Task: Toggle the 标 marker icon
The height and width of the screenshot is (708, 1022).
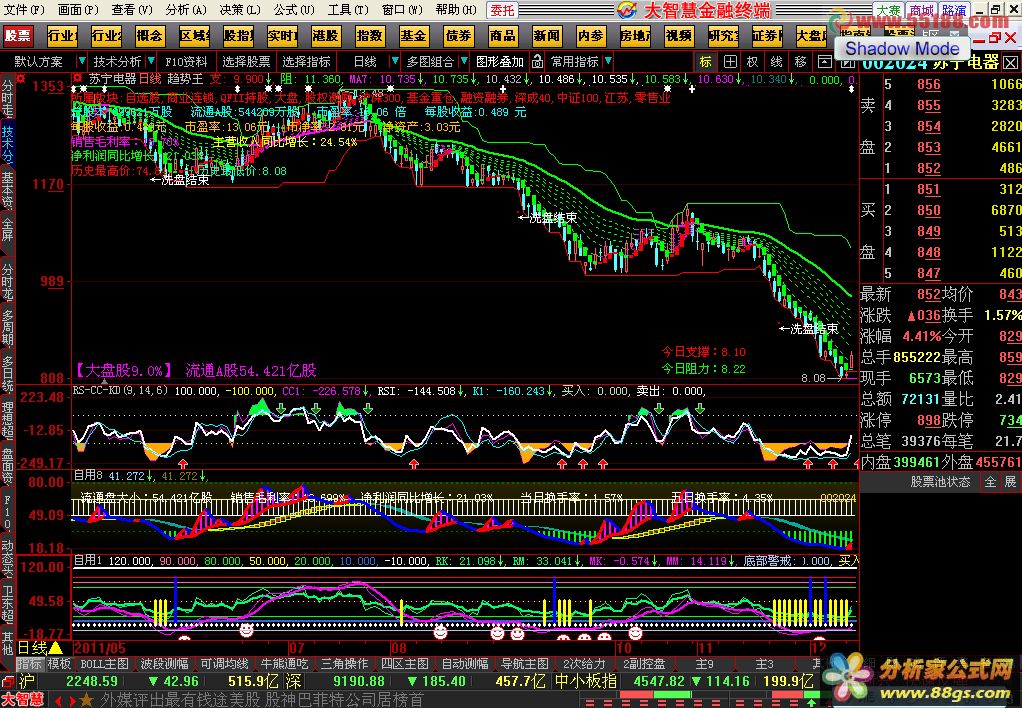Action: (706, 62)
